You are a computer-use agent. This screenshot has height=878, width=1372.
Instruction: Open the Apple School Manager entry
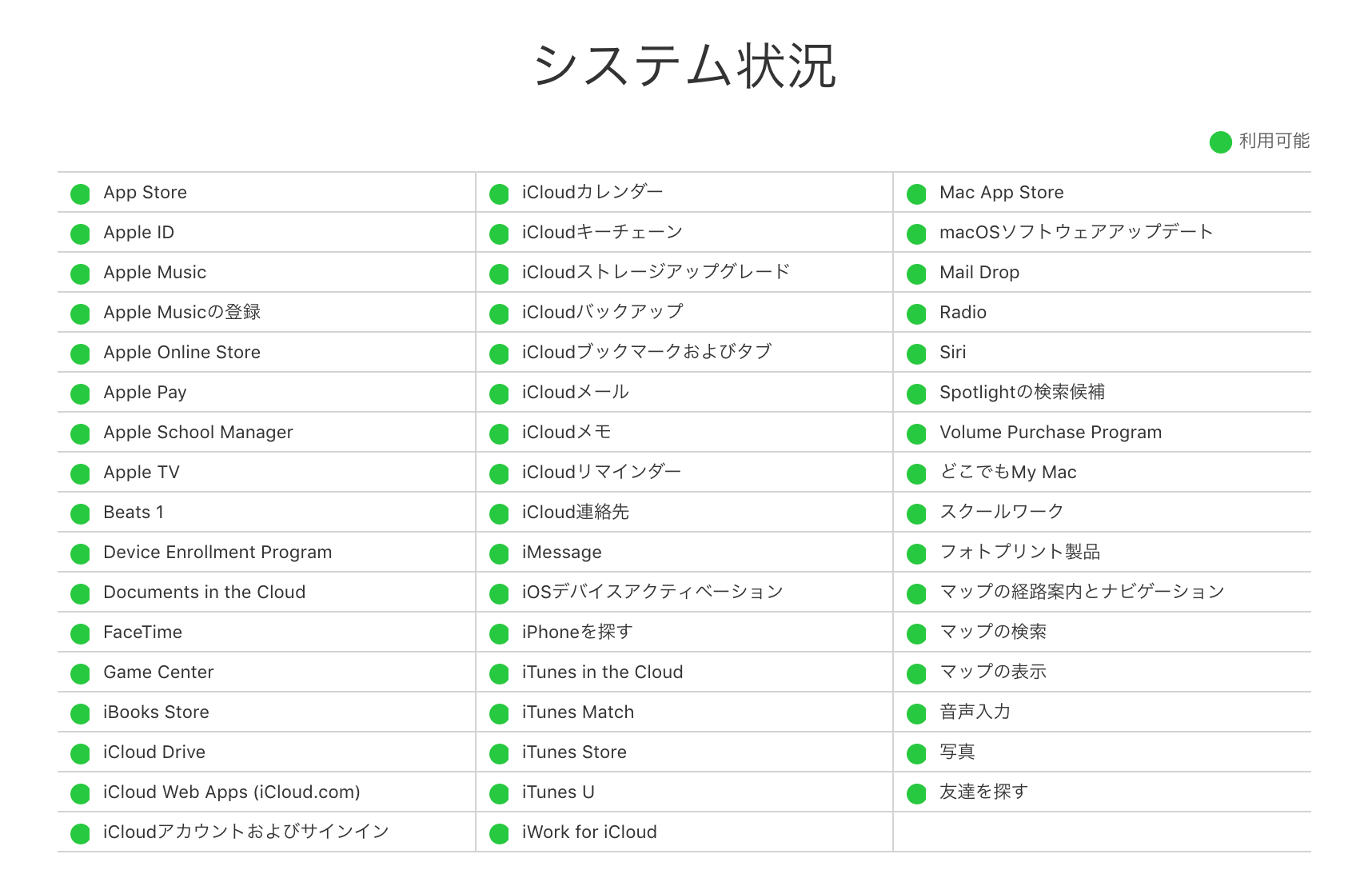coord(197,433)
